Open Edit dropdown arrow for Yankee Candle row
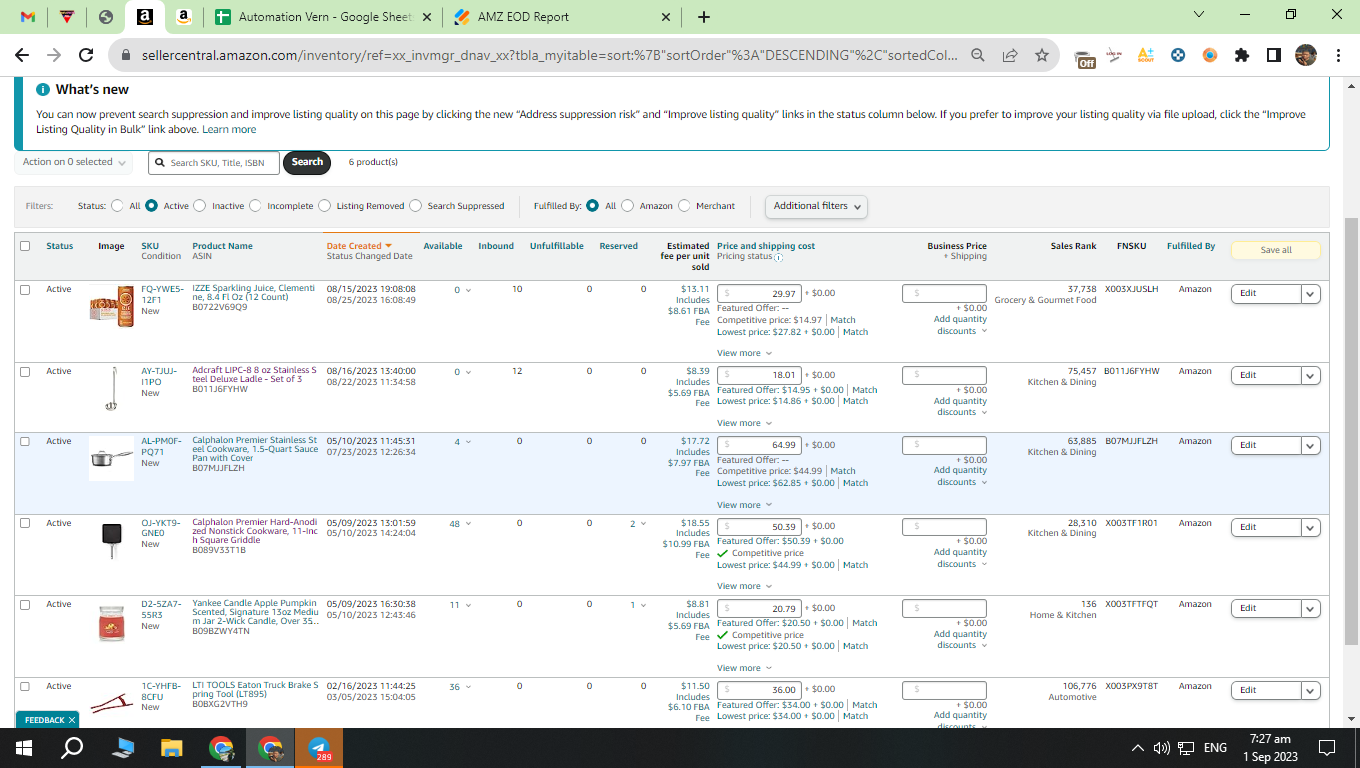Screen dimensions: 1360x768 (1311, 609)
